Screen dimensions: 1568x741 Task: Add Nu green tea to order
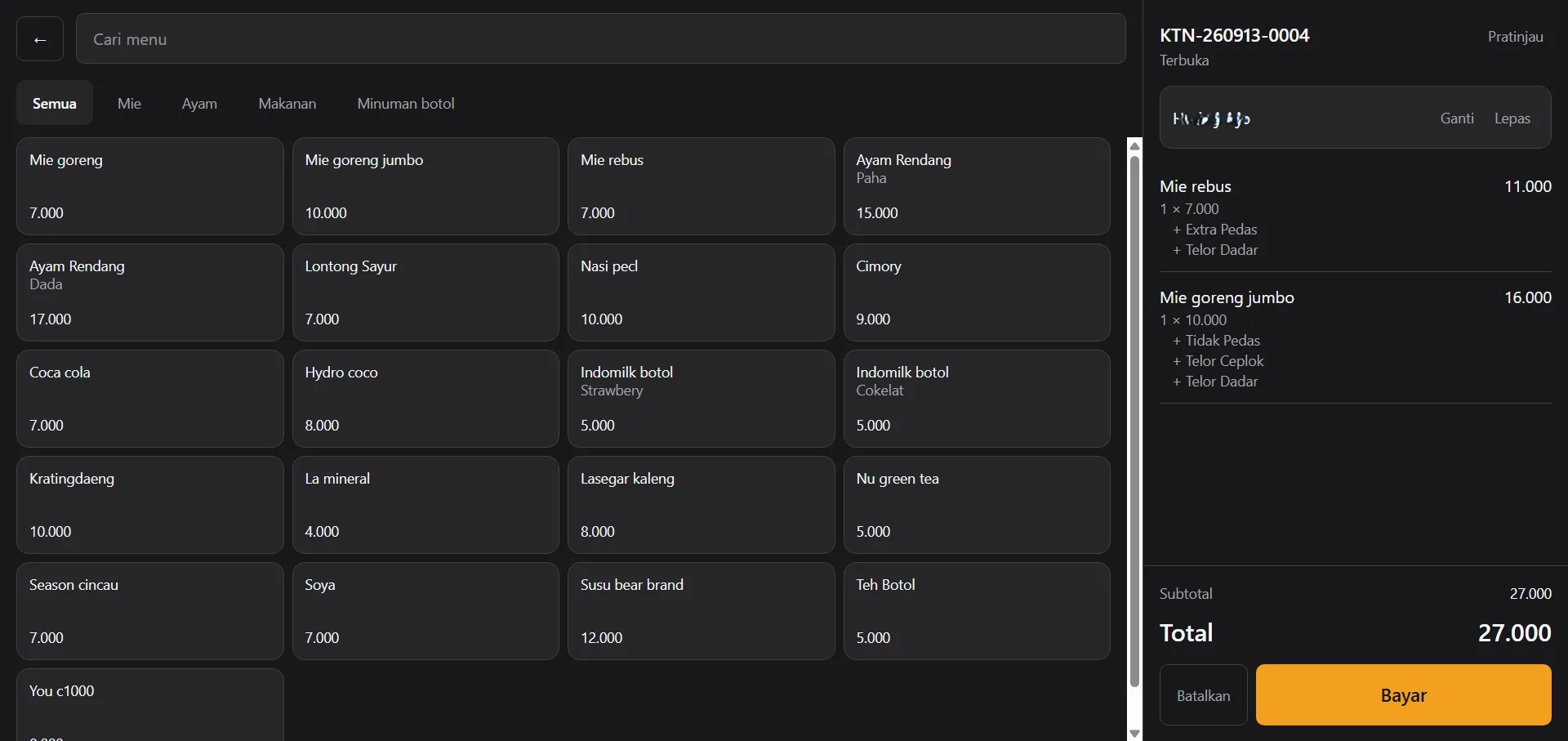[x=977, y=505]
